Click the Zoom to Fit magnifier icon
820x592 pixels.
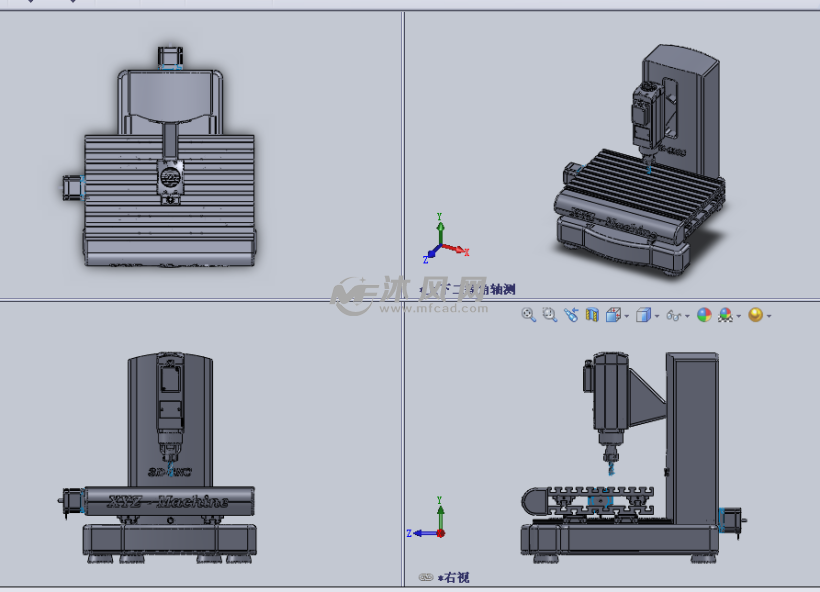529,315
